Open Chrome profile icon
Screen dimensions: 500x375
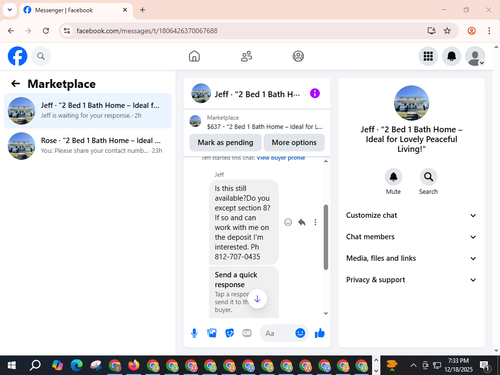472,31
